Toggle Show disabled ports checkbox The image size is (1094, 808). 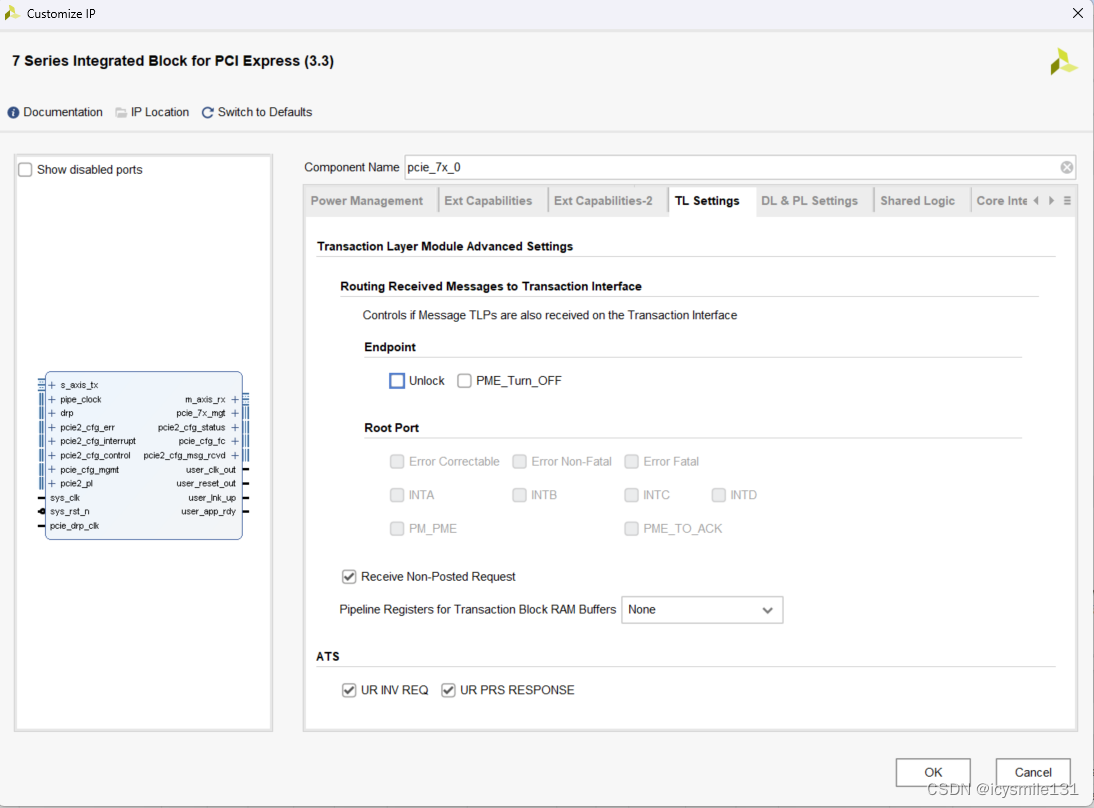25,170
